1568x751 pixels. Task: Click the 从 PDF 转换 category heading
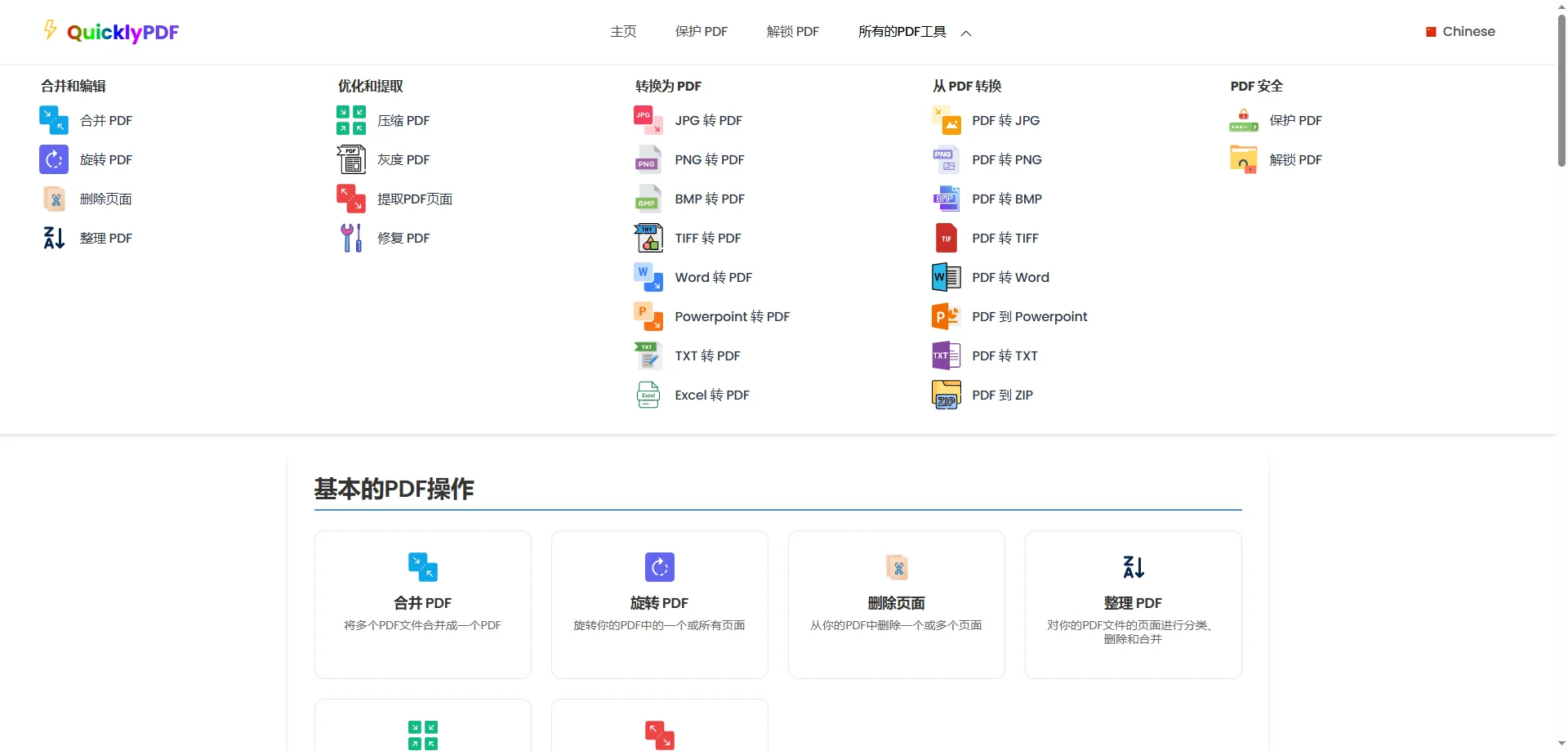tap(967, 86)
